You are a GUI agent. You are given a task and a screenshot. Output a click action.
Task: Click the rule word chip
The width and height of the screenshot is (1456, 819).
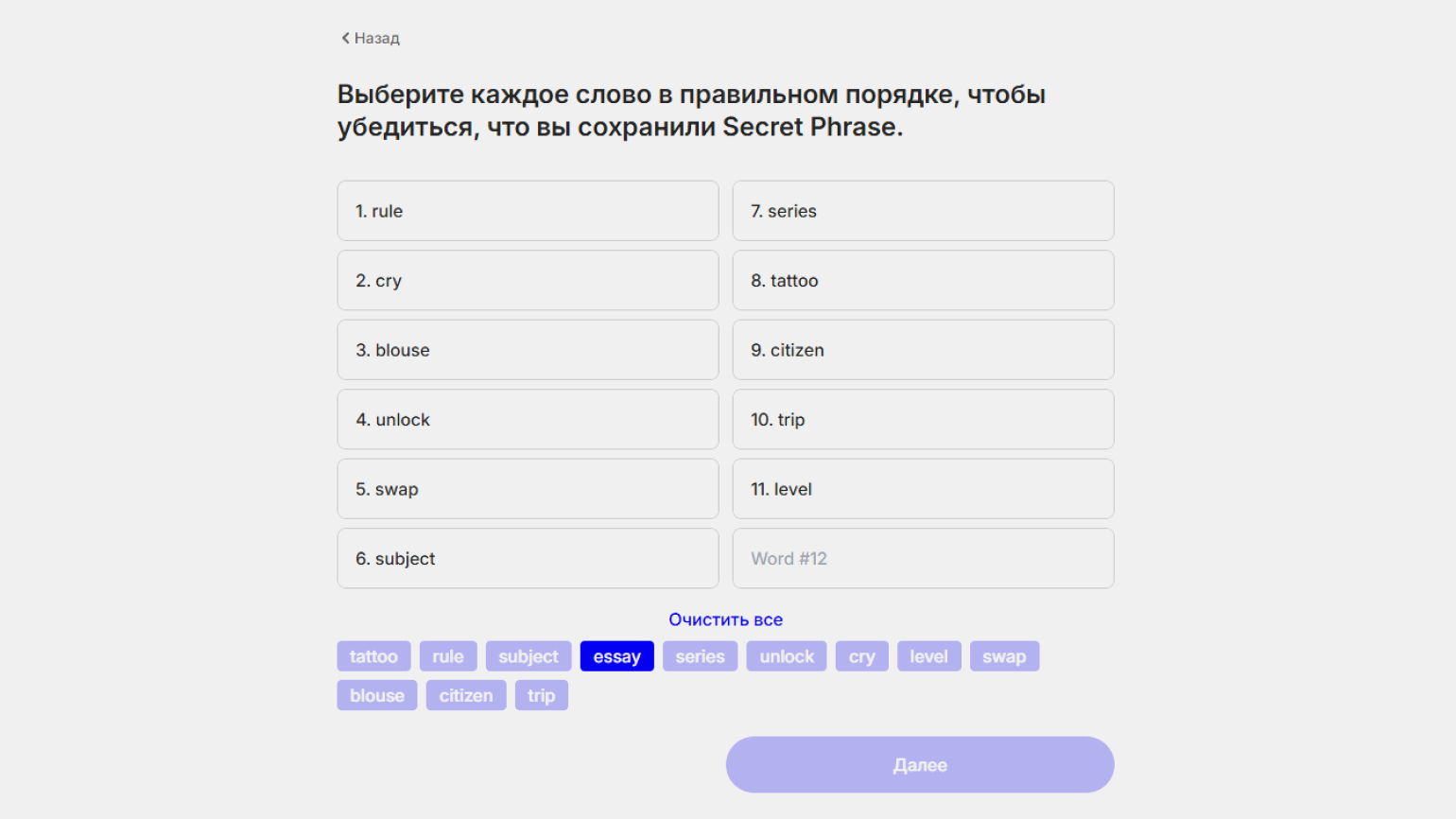tap(448, 656)
